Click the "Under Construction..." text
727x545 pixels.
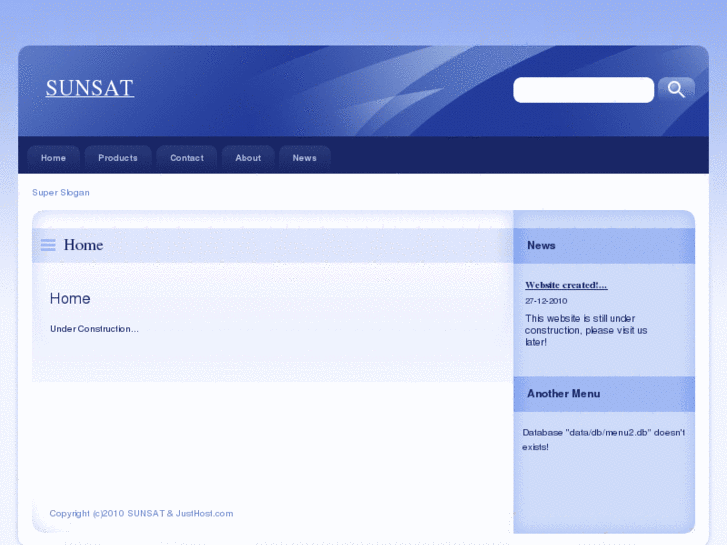94,329
